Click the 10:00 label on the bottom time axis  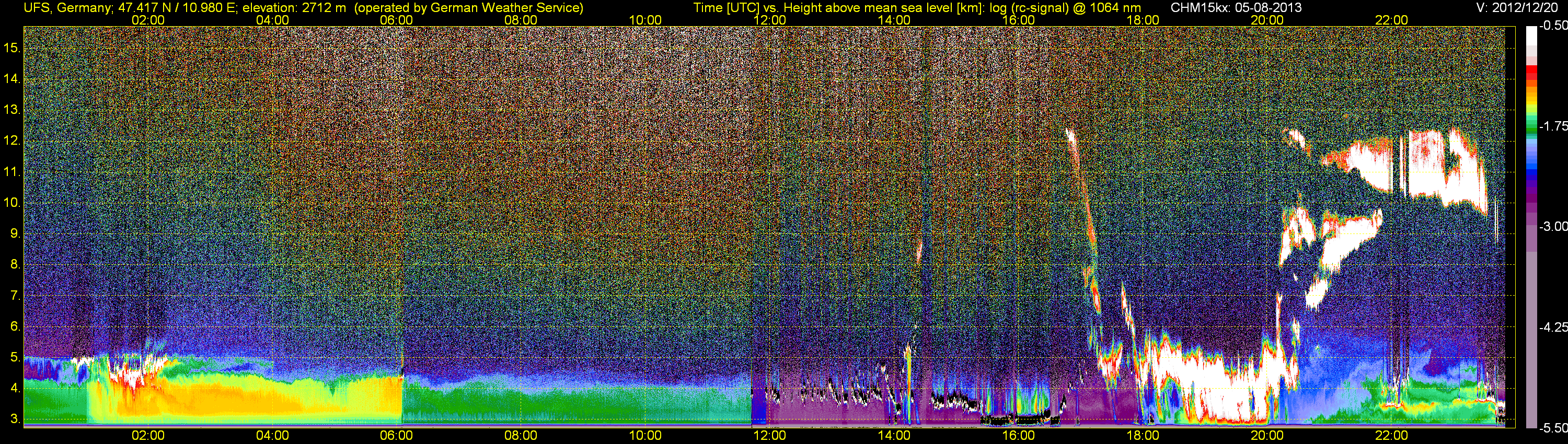pos(645,436)
